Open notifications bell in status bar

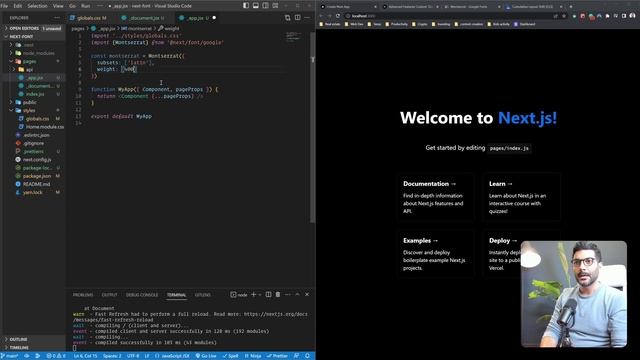(x=307, y=356)
